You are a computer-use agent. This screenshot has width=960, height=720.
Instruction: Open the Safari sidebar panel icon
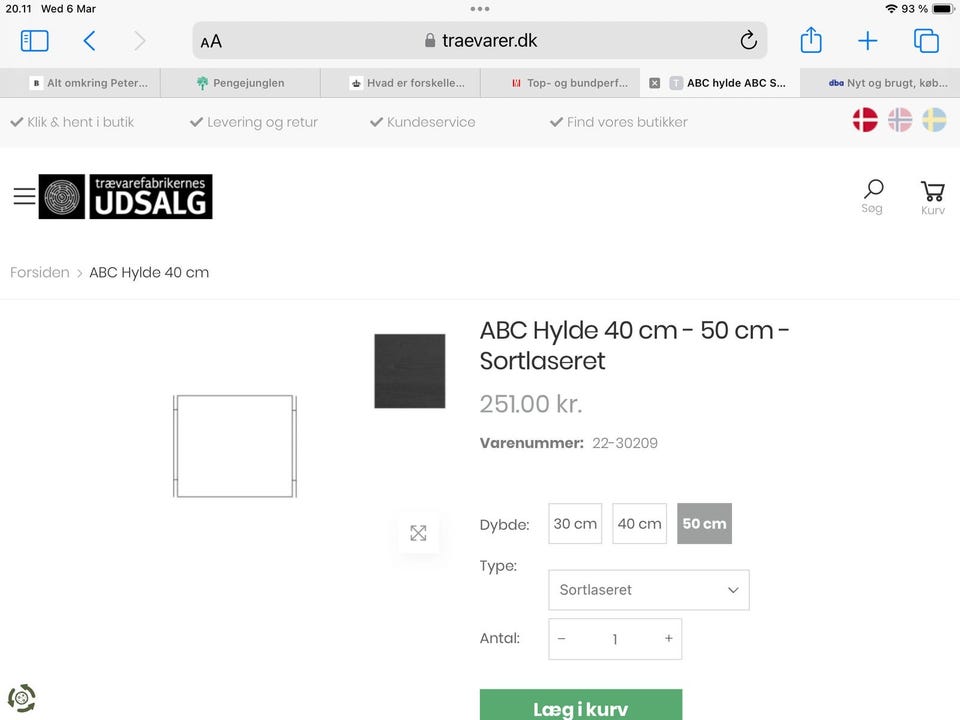pos(34,41)
